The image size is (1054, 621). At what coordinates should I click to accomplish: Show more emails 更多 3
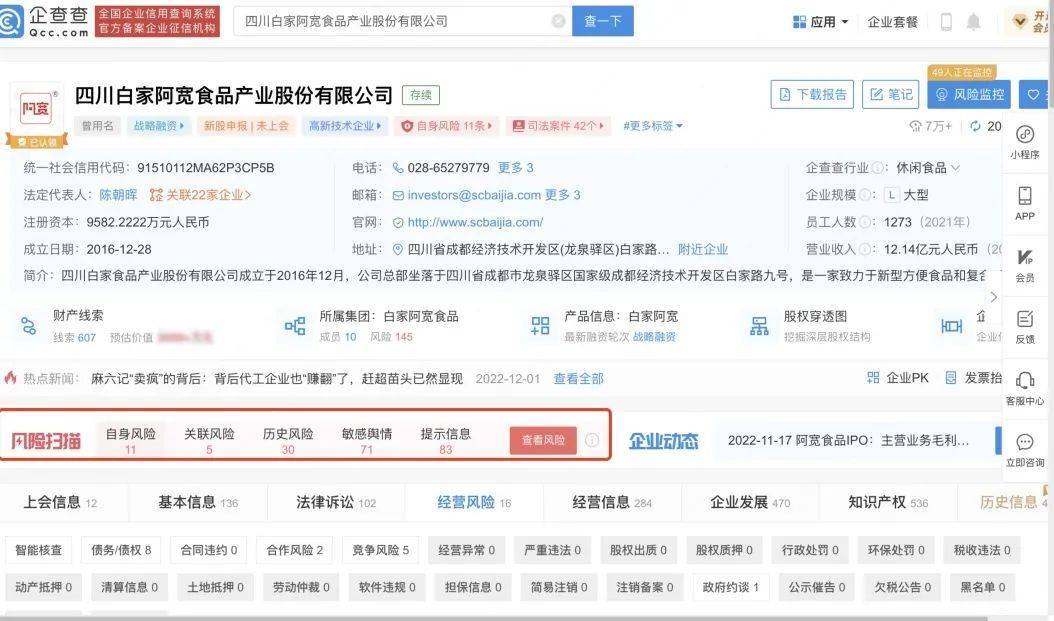563,195
